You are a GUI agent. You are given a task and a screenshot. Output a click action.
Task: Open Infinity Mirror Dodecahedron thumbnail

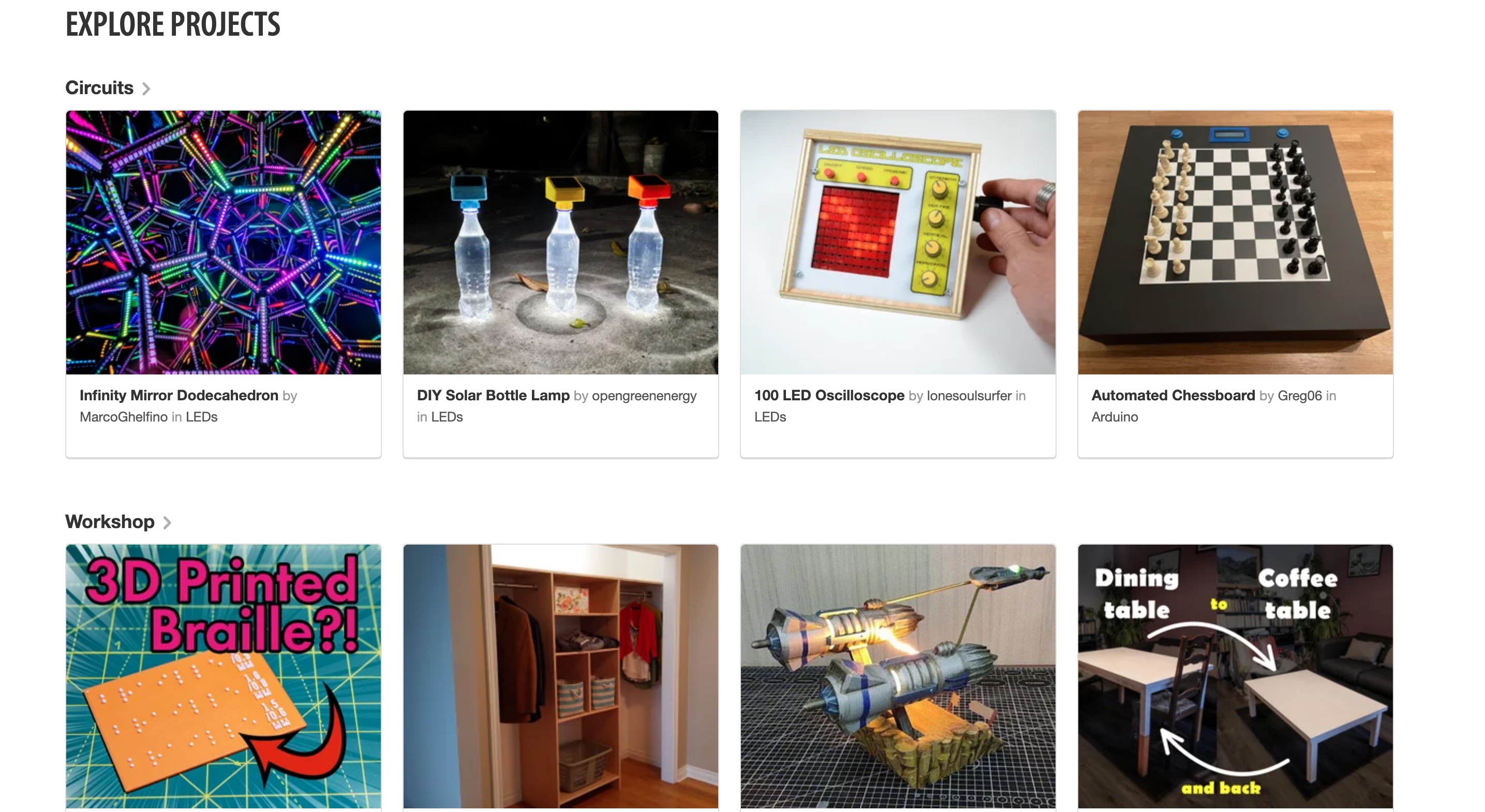pos(224,243)
